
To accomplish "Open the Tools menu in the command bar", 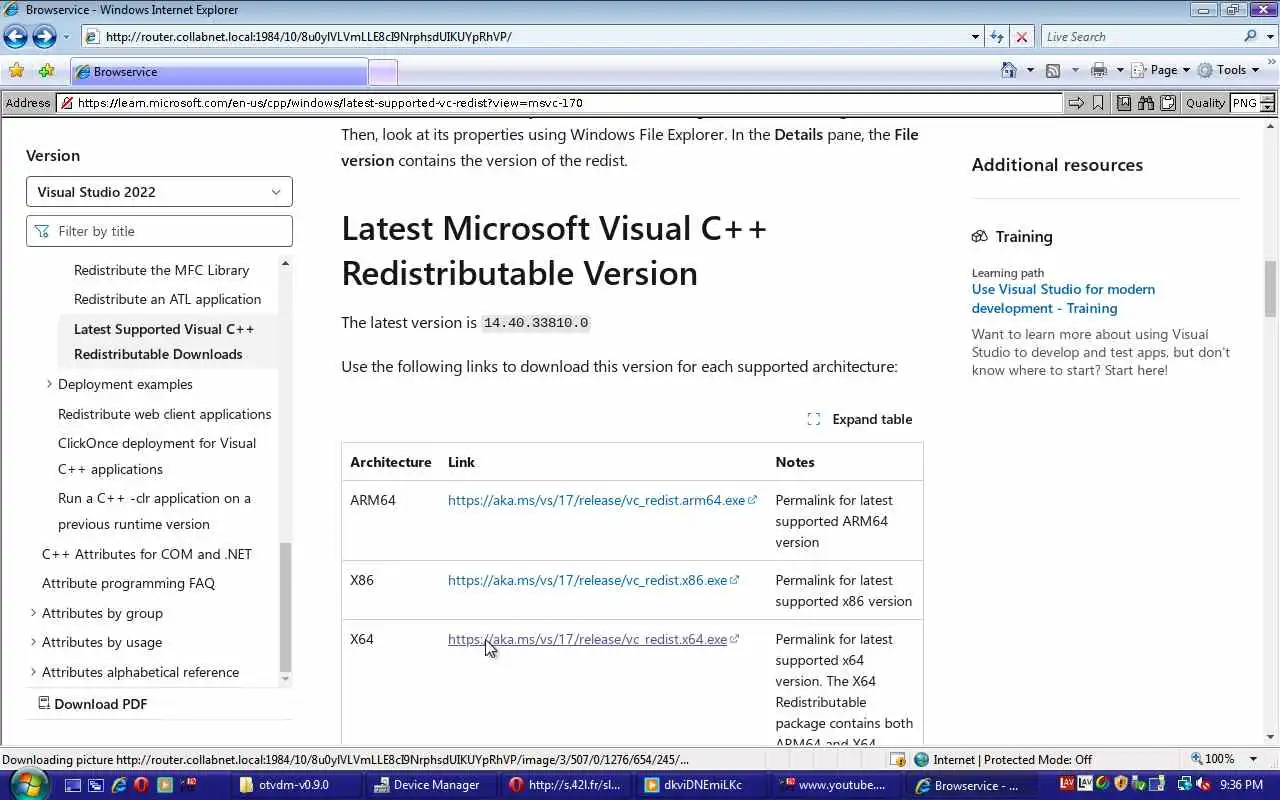I will 1228,70.
